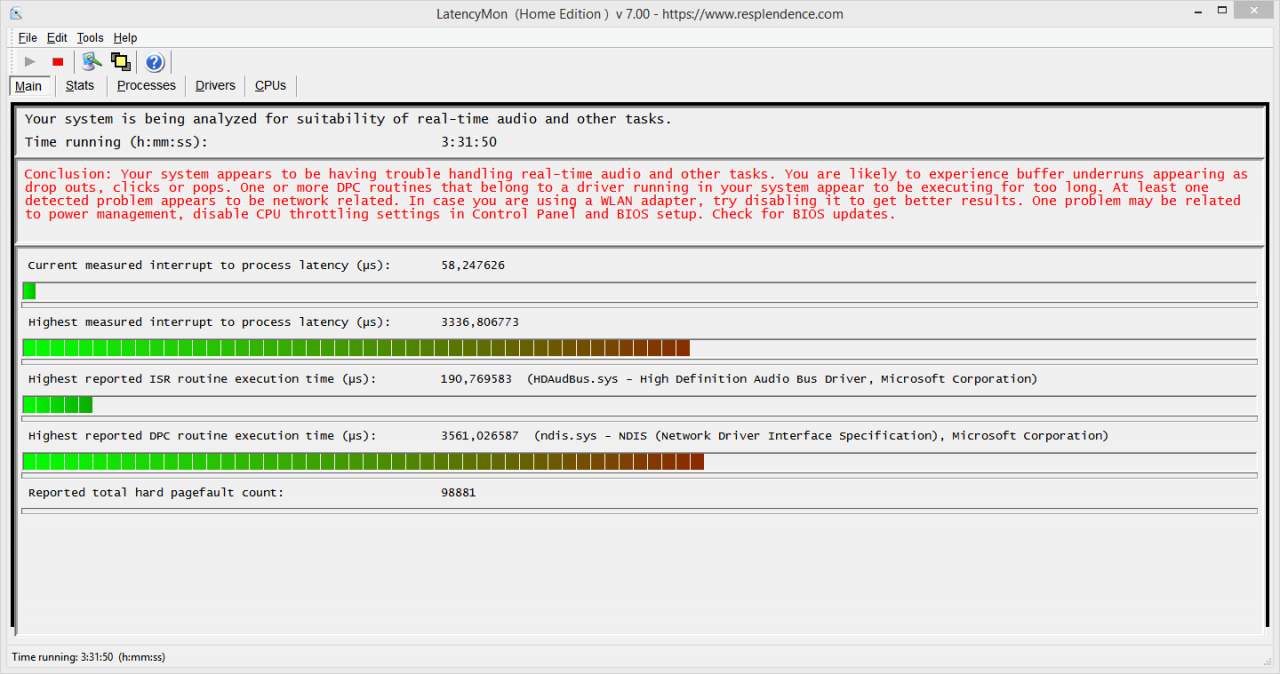Click the current interrupt latency green bar
Screen dimensions: 1280x674
point(29,291)
